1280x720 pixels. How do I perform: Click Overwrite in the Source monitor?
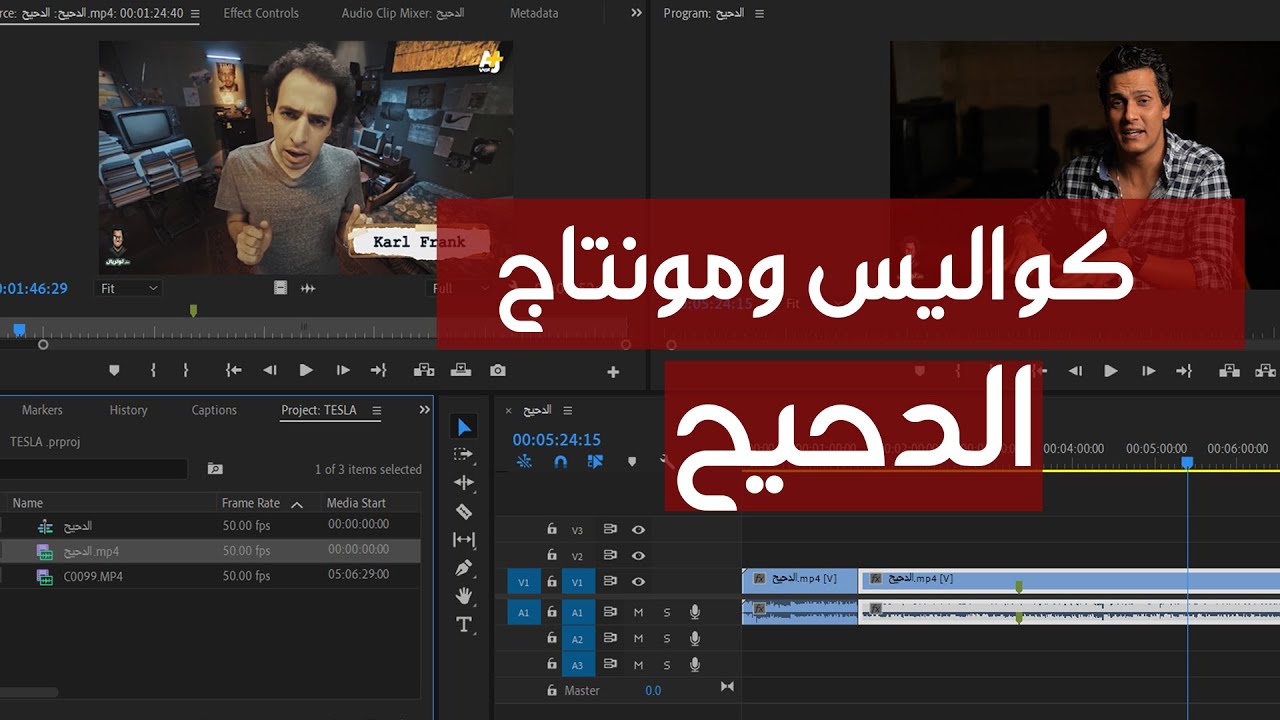(x=461, y=370)
